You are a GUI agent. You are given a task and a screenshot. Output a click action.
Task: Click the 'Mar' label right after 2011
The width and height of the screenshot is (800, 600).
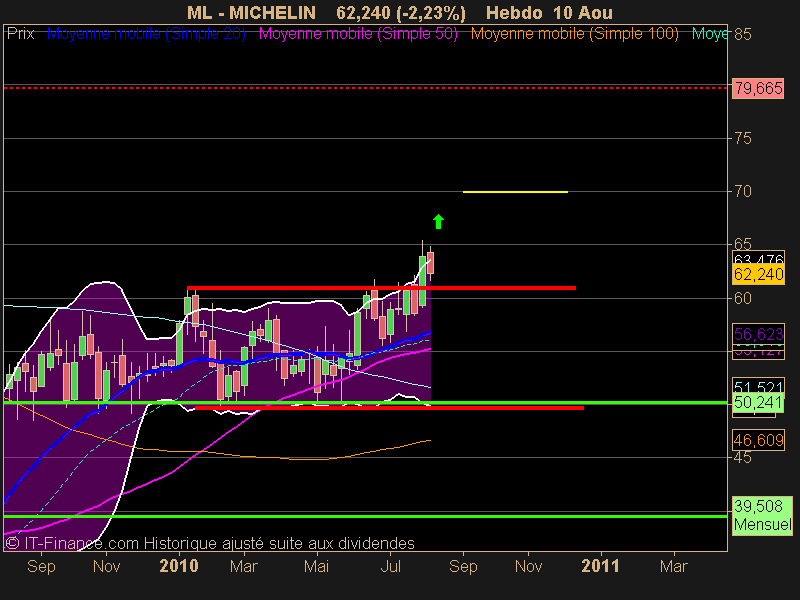click(x=673, y=566)
